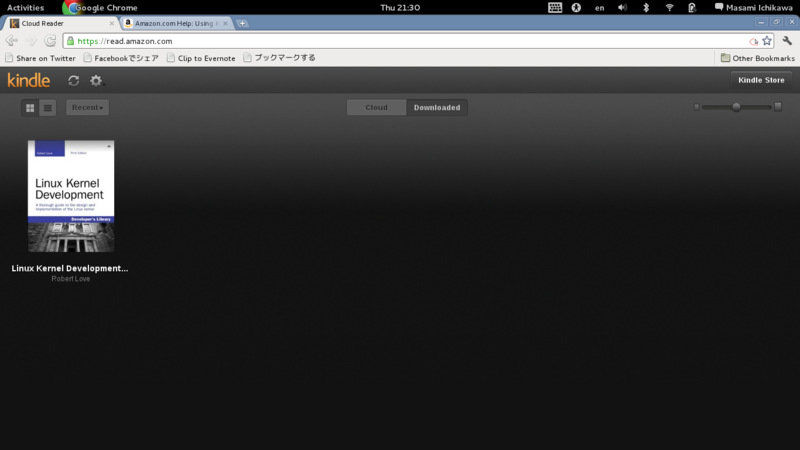Minimize the Chrome window
The height and width of the screenshot is (450, 800).
pos(761,22)
